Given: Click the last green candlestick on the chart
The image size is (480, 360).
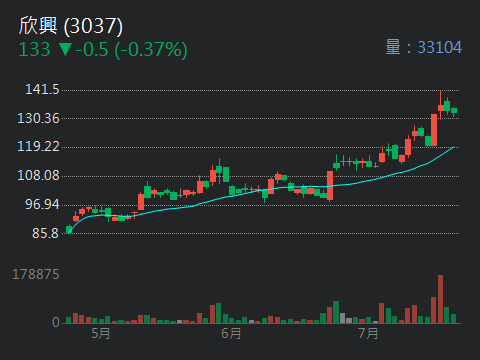Looking at the screenshot, I should pos(454,111).
